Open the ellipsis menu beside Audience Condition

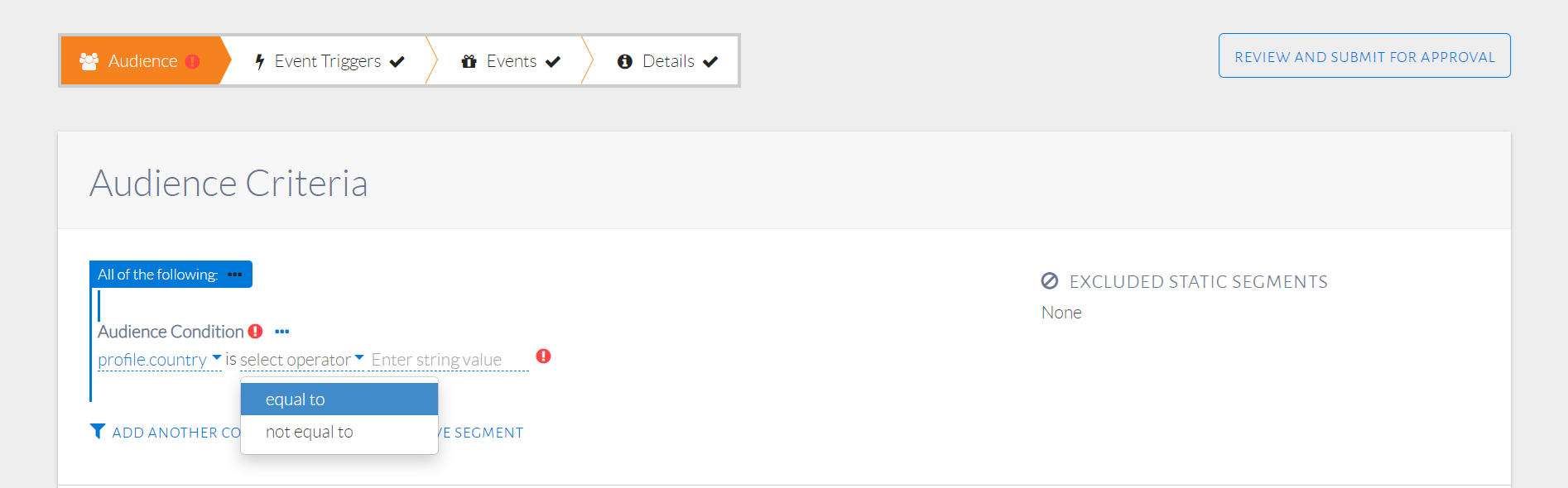pyautogui.click(x=282, y=332)
